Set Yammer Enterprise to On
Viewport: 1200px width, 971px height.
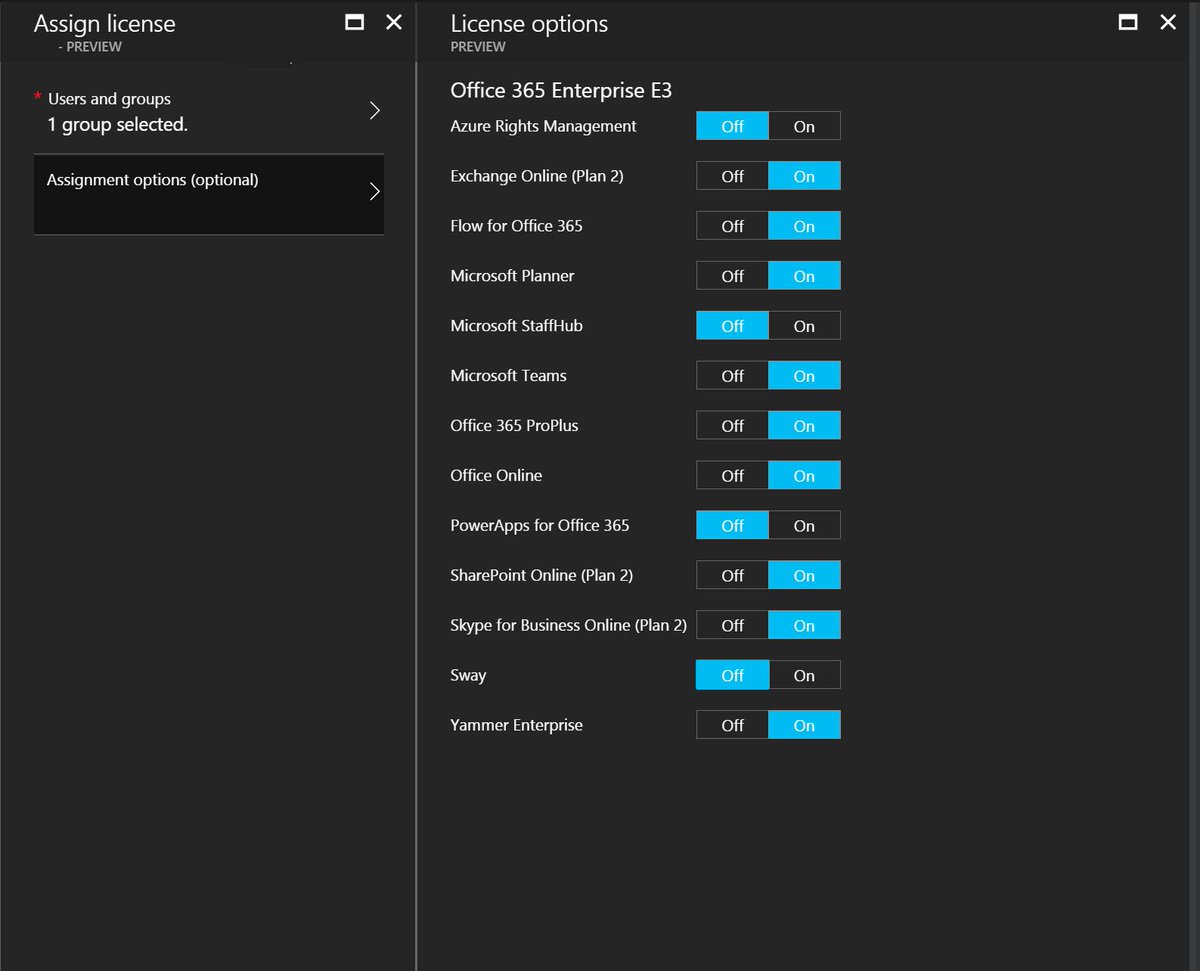click(x=805, y=726)
